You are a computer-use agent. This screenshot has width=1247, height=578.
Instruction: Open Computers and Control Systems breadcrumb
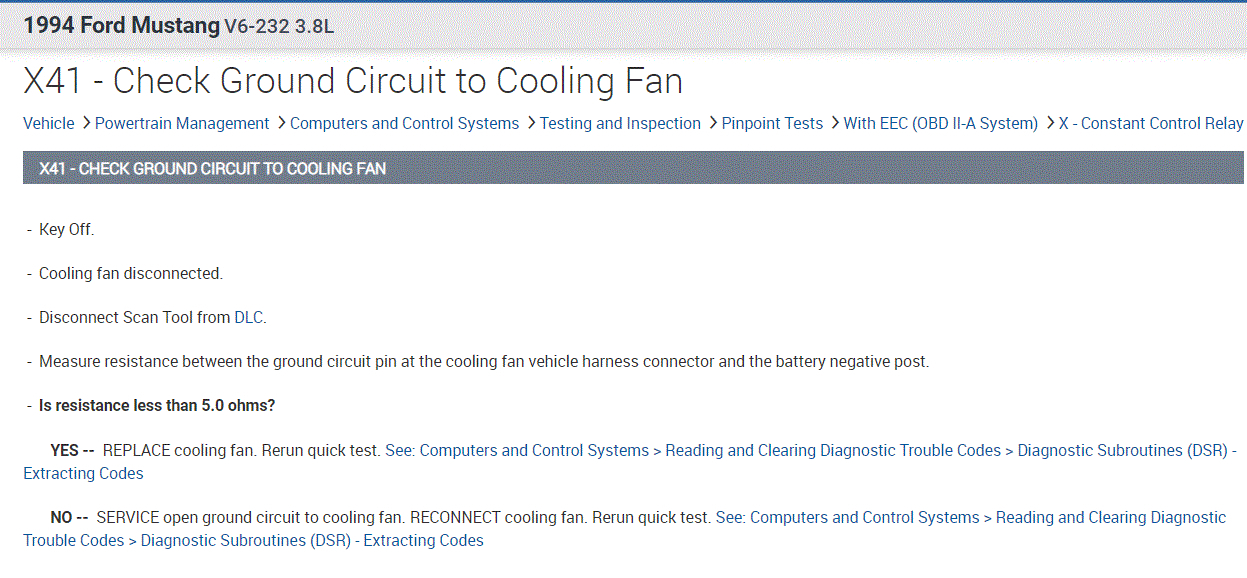click(404, 123)
